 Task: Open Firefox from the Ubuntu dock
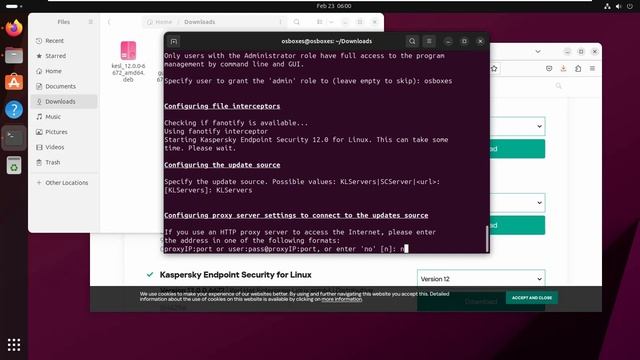14,28
